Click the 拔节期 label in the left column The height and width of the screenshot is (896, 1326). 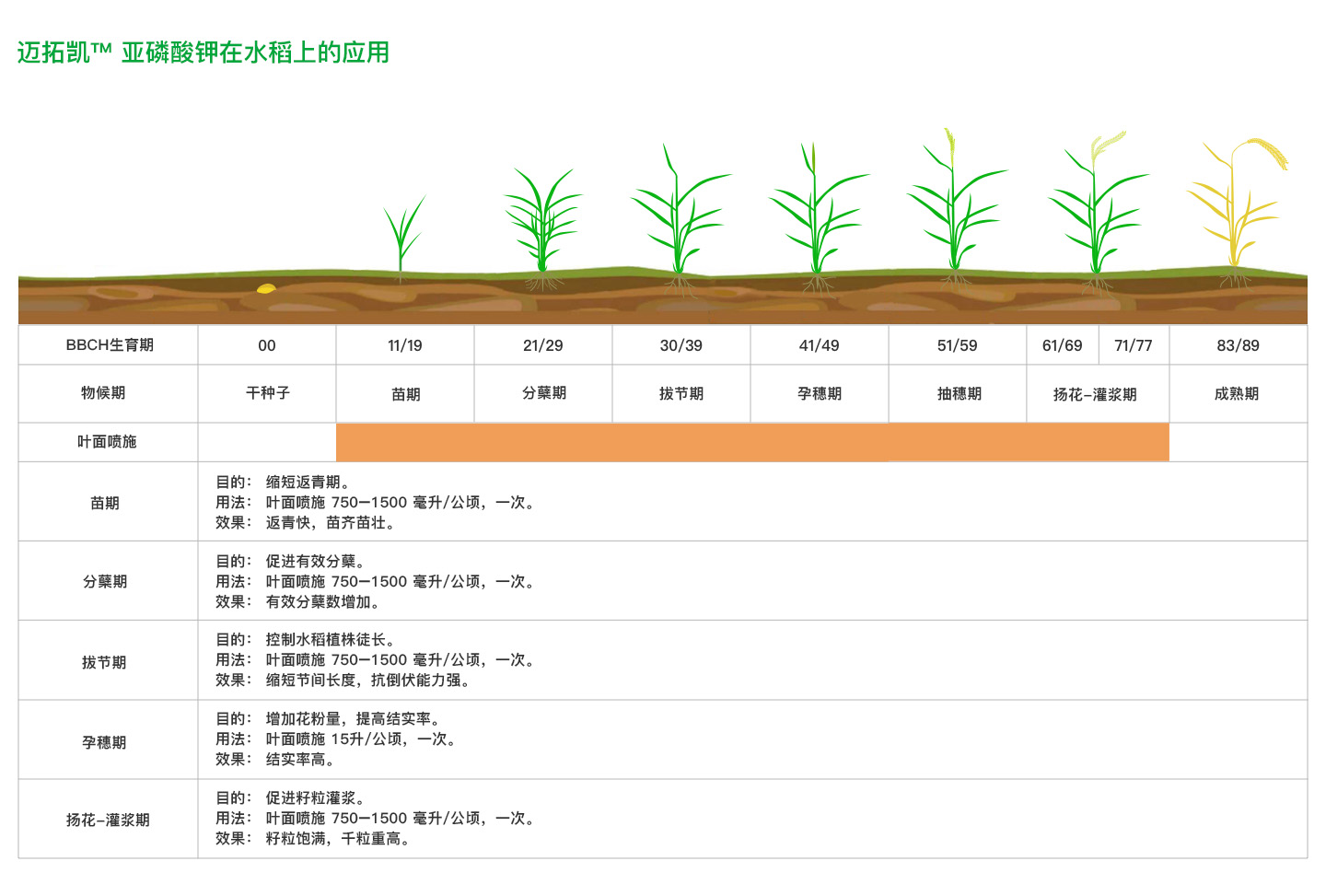point(104,662)
